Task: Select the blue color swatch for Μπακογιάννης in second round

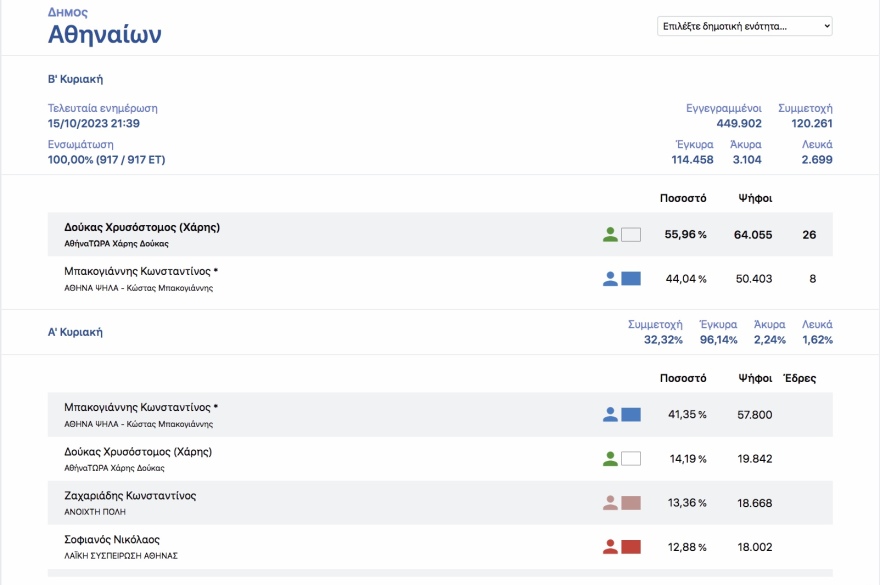Action: point(631,279)
